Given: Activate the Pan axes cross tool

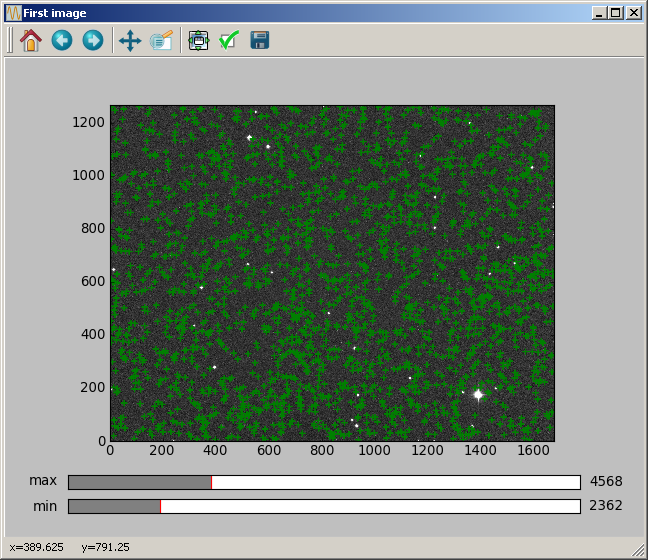Looking at the screenshot, I should [130, 41].
